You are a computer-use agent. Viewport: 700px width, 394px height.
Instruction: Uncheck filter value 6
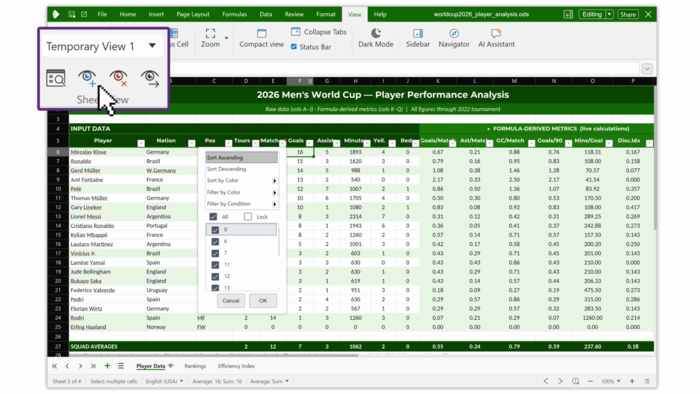[215, 241]
